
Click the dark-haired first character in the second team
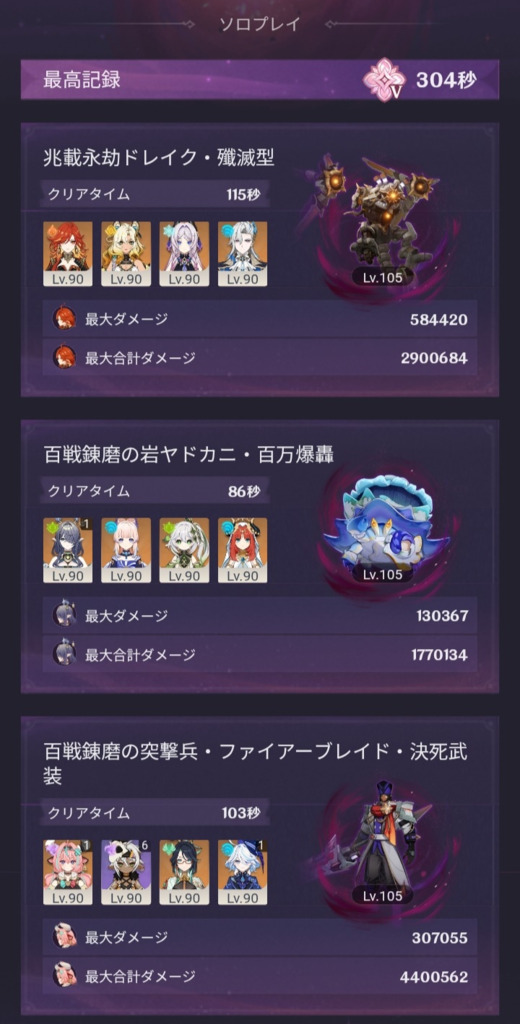click(x=68, y=550)
